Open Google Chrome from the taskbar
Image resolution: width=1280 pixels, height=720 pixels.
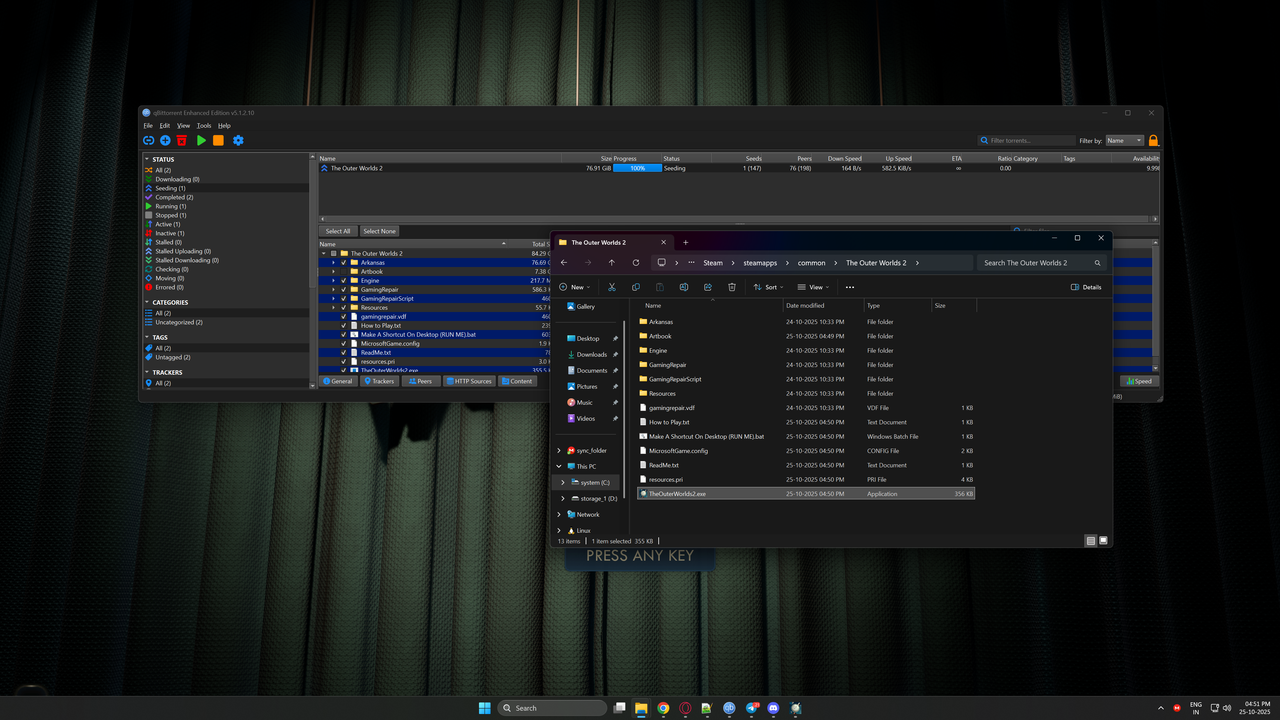click(x=663, y=708)
